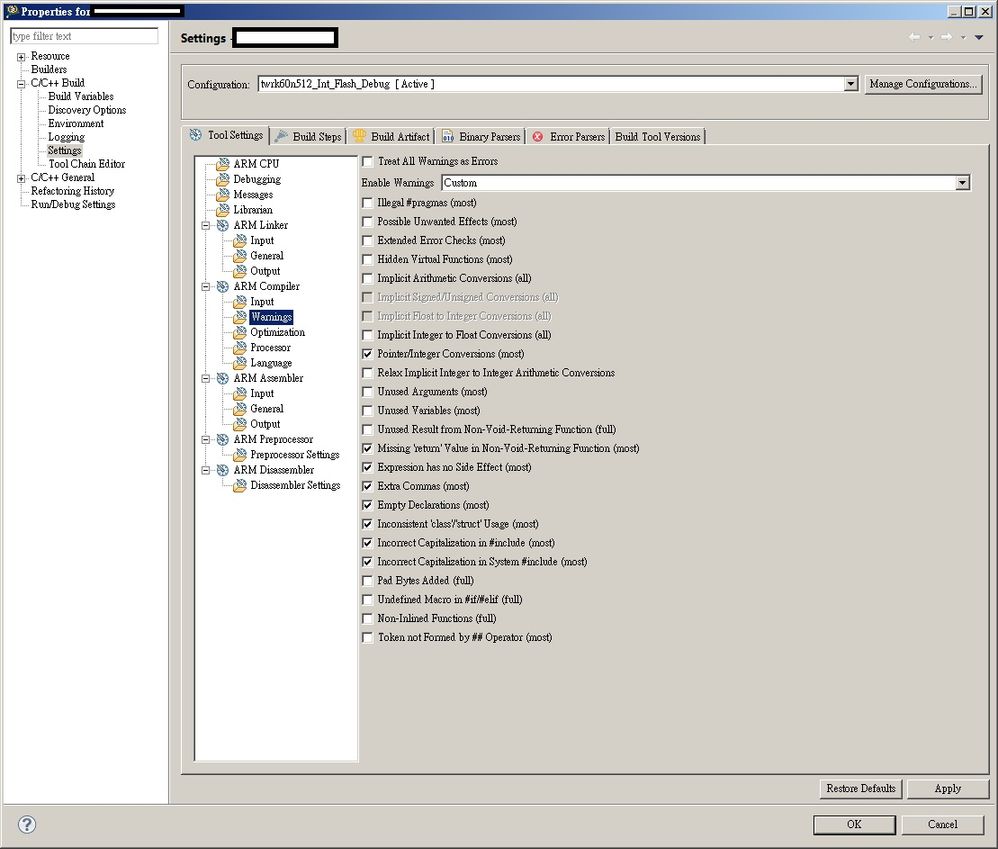Click the ARM CPU folder icon

[x=223, y=164]
